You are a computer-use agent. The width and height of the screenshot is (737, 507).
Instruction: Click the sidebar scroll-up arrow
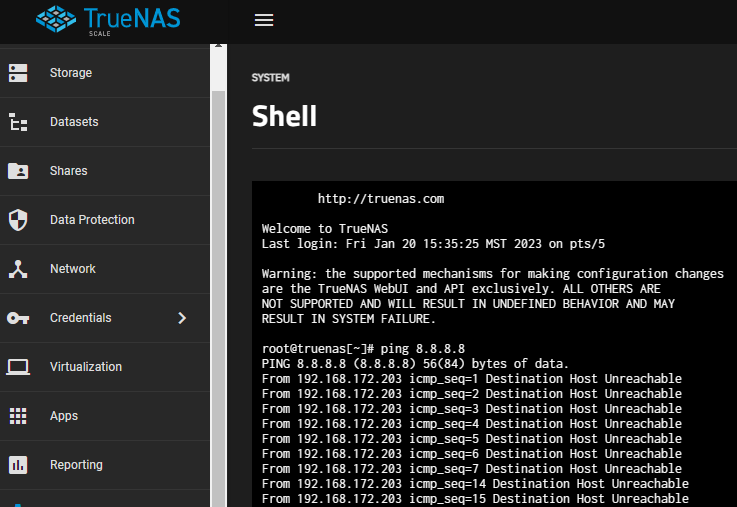pyautogui.click(x=218, y=46)
